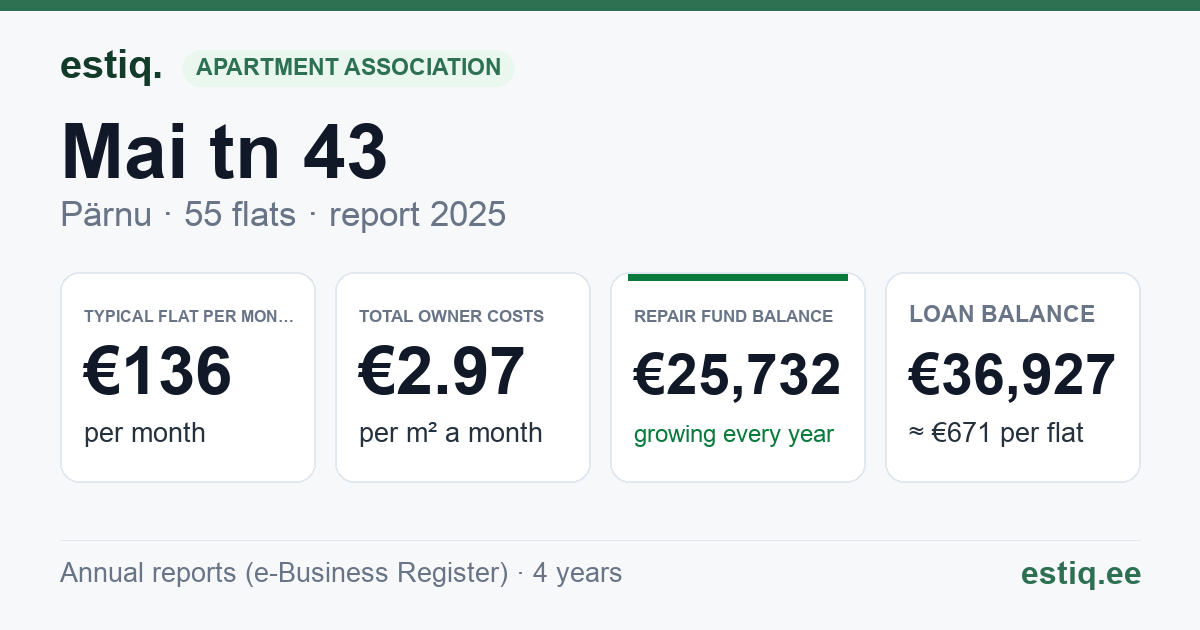
Task: Select the APARTMENT ASSOCIATION badge
Action: [348, 68]
